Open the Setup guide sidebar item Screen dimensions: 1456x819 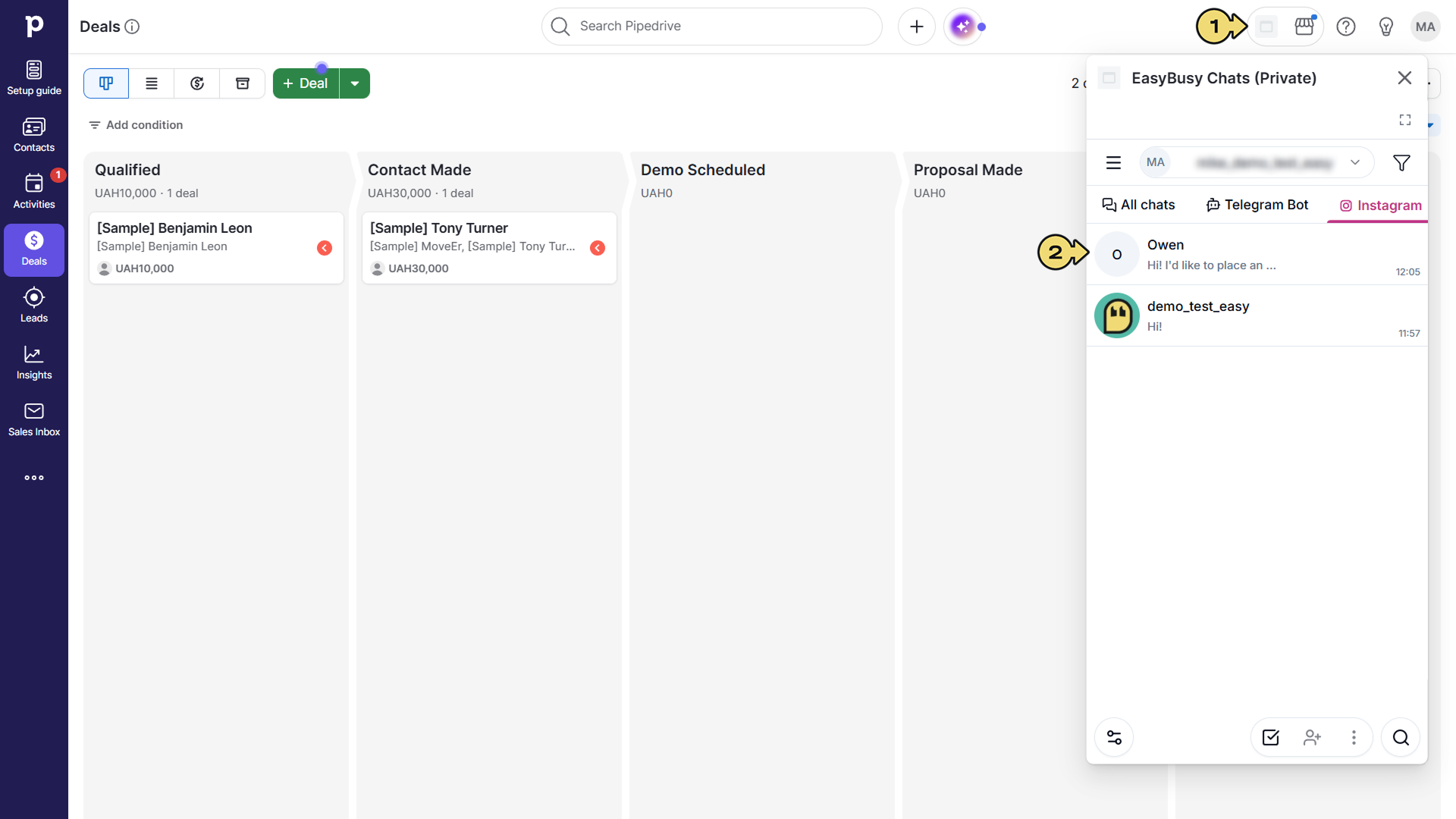34,78
